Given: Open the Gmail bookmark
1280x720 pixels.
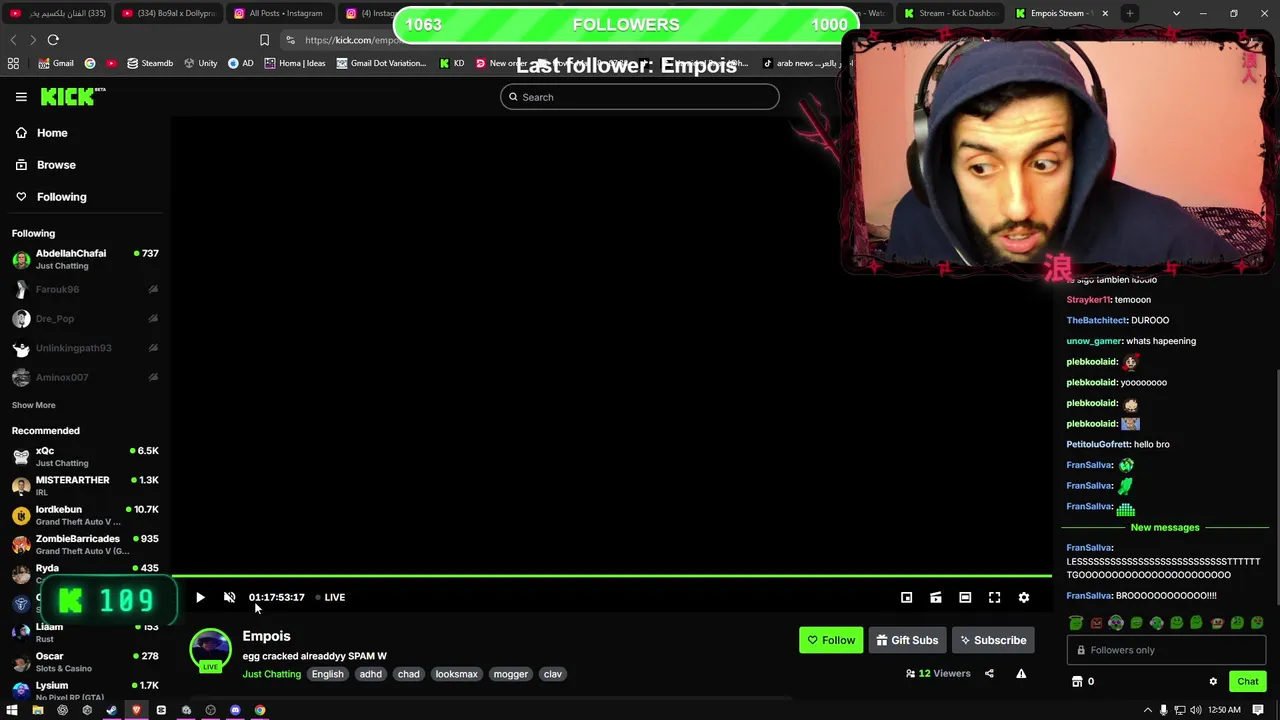Looking at the screenshot, I should coord(56,63).
